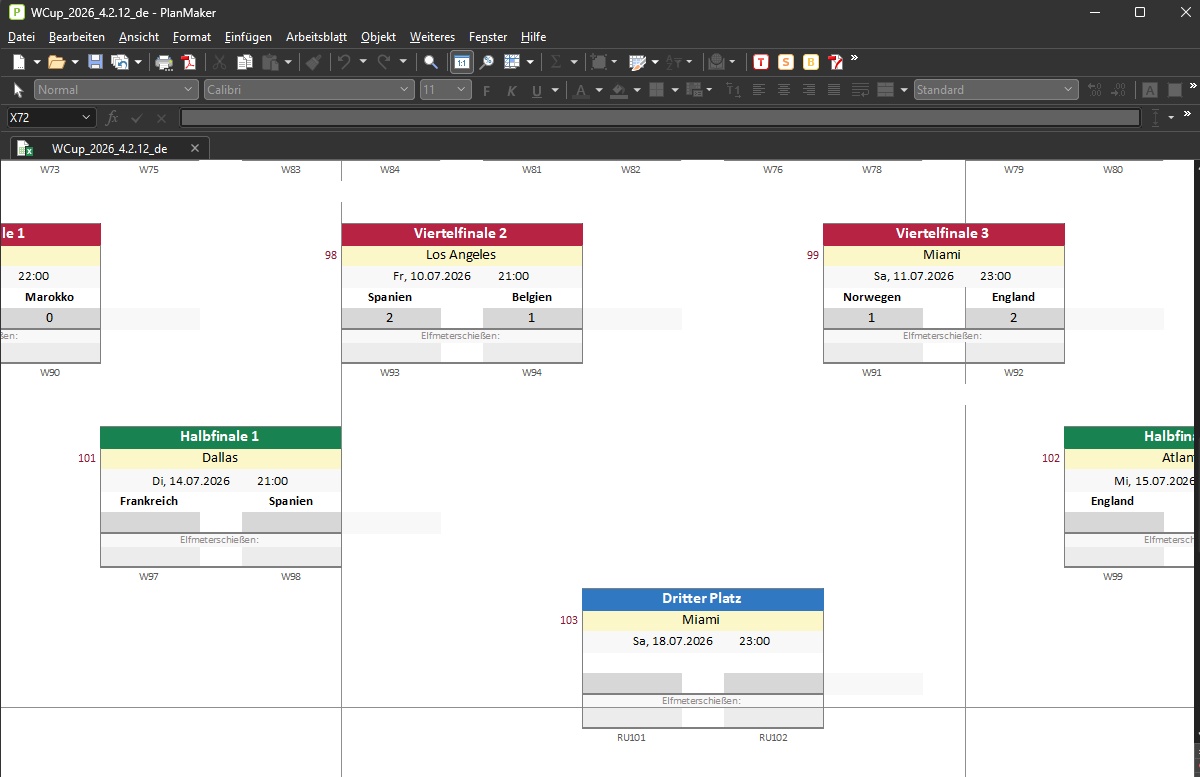Open the Einfügen menu

(x=248, y=37)
